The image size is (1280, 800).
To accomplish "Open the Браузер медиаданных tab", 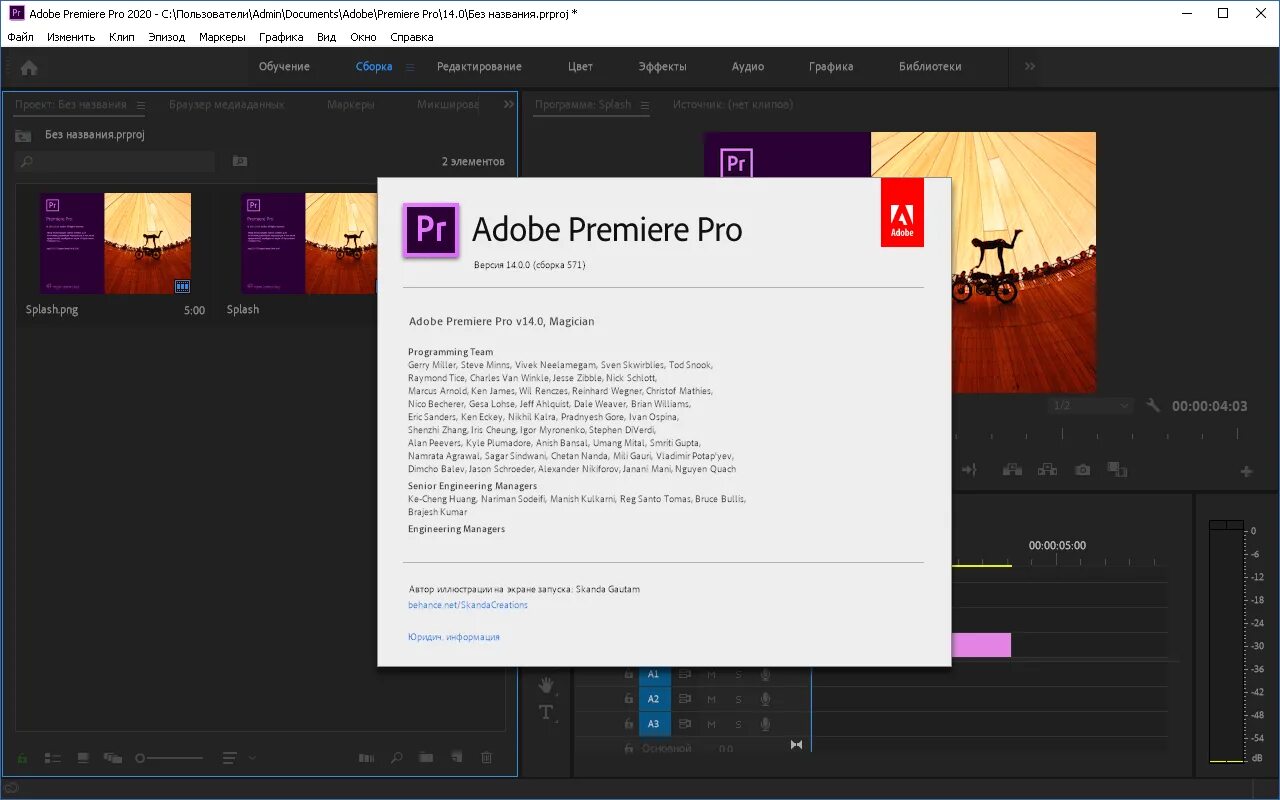I will click(x=227, y=104).
